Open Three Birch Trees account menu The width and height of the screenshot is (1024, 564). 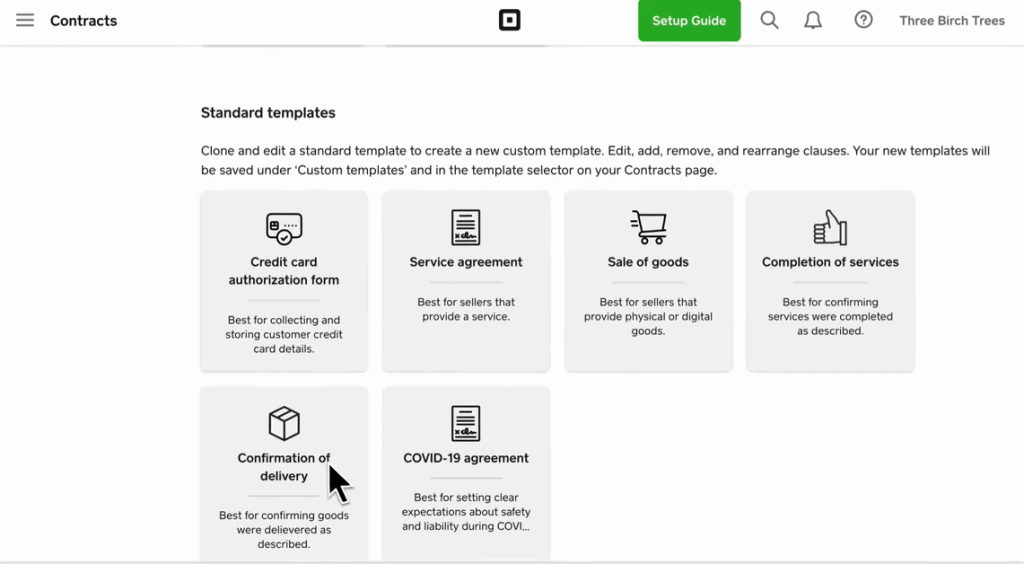952,20
